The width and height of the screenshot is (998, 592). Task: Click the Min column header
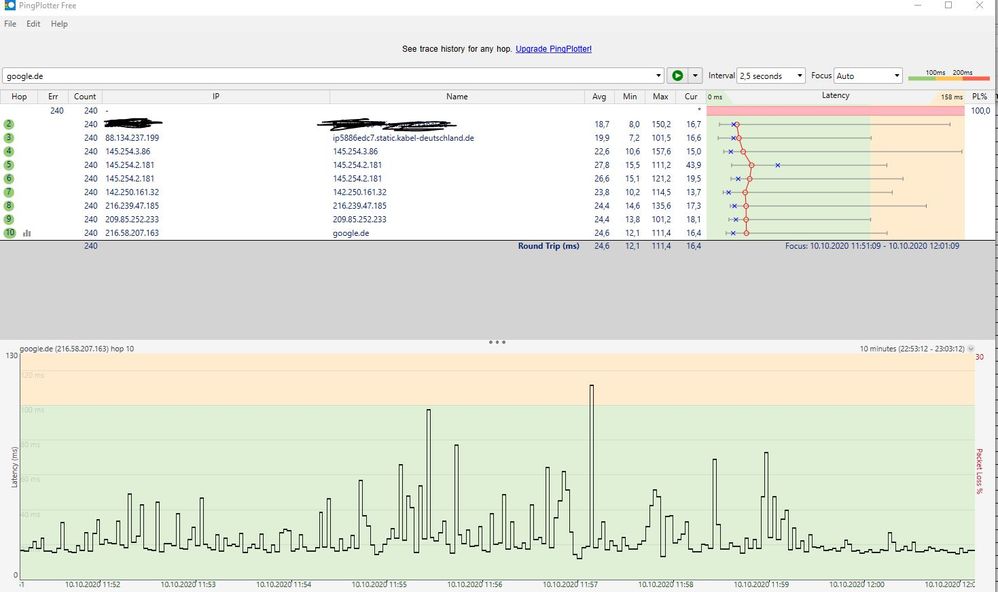click(629, 97)
